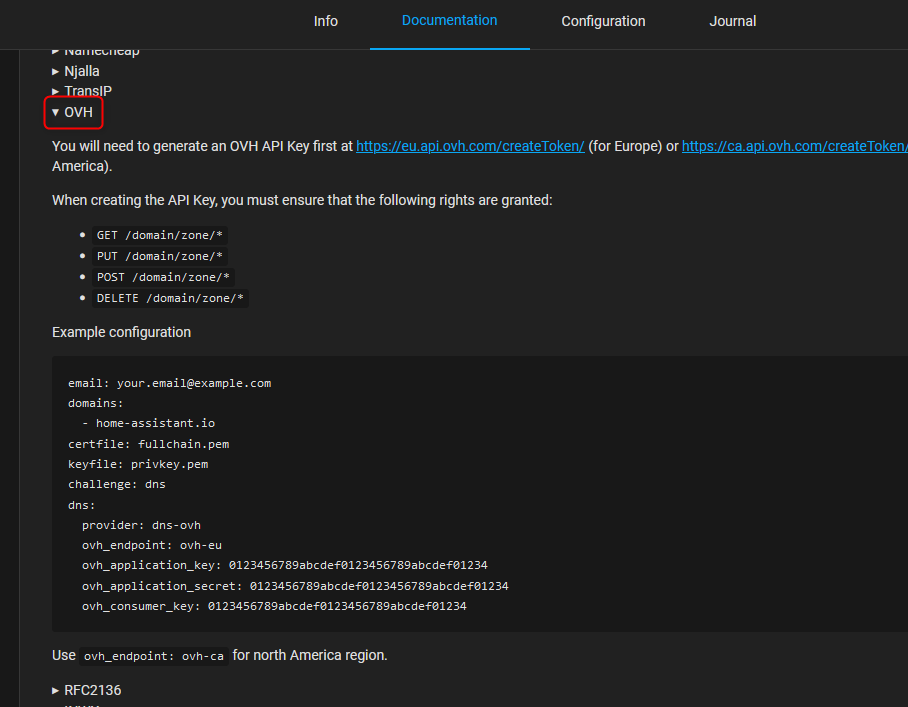
Task: Go to the Journal tab
Action: click(732, 21)
